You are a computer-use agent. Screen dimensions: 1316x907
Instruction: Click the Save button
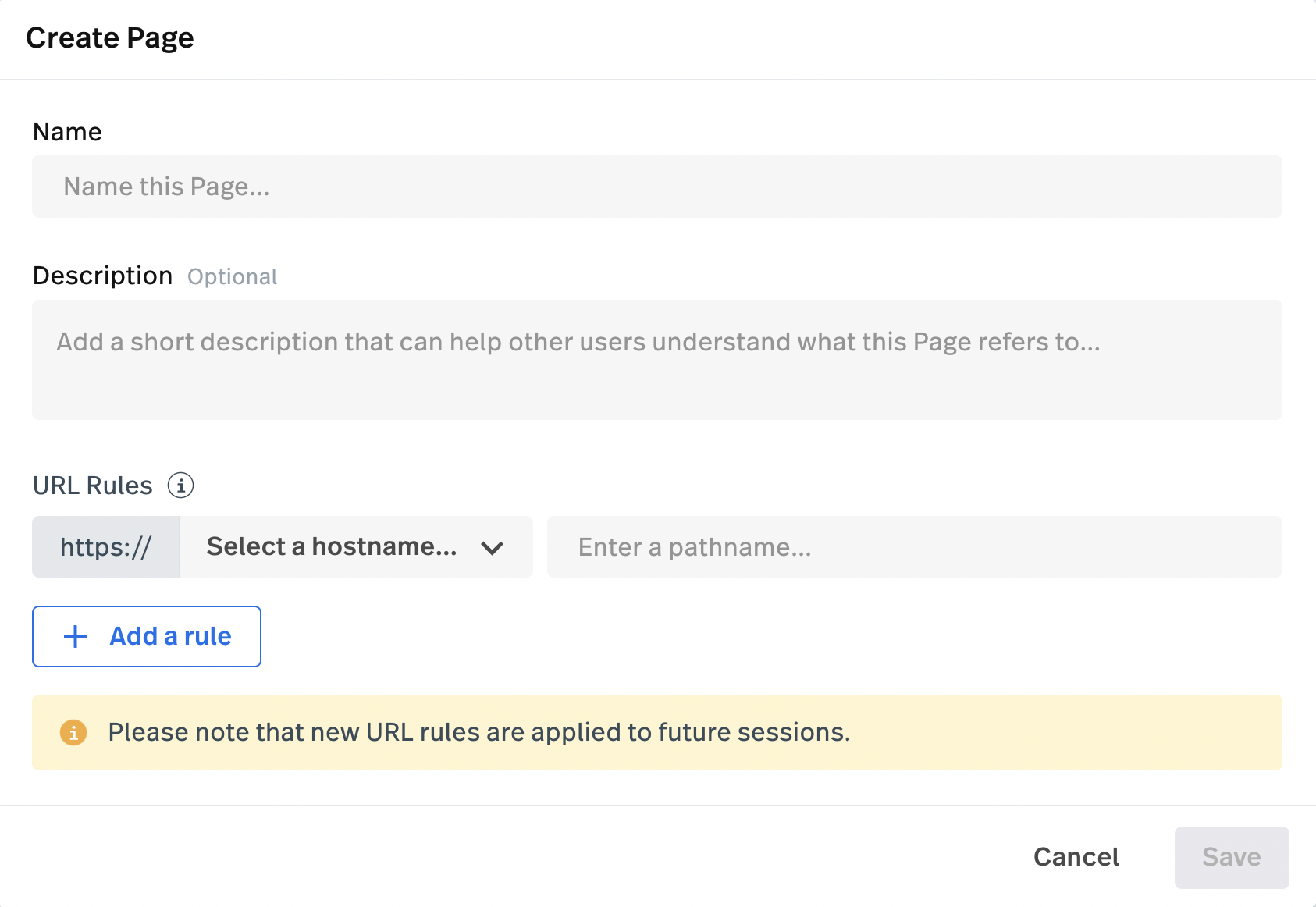1232,857
